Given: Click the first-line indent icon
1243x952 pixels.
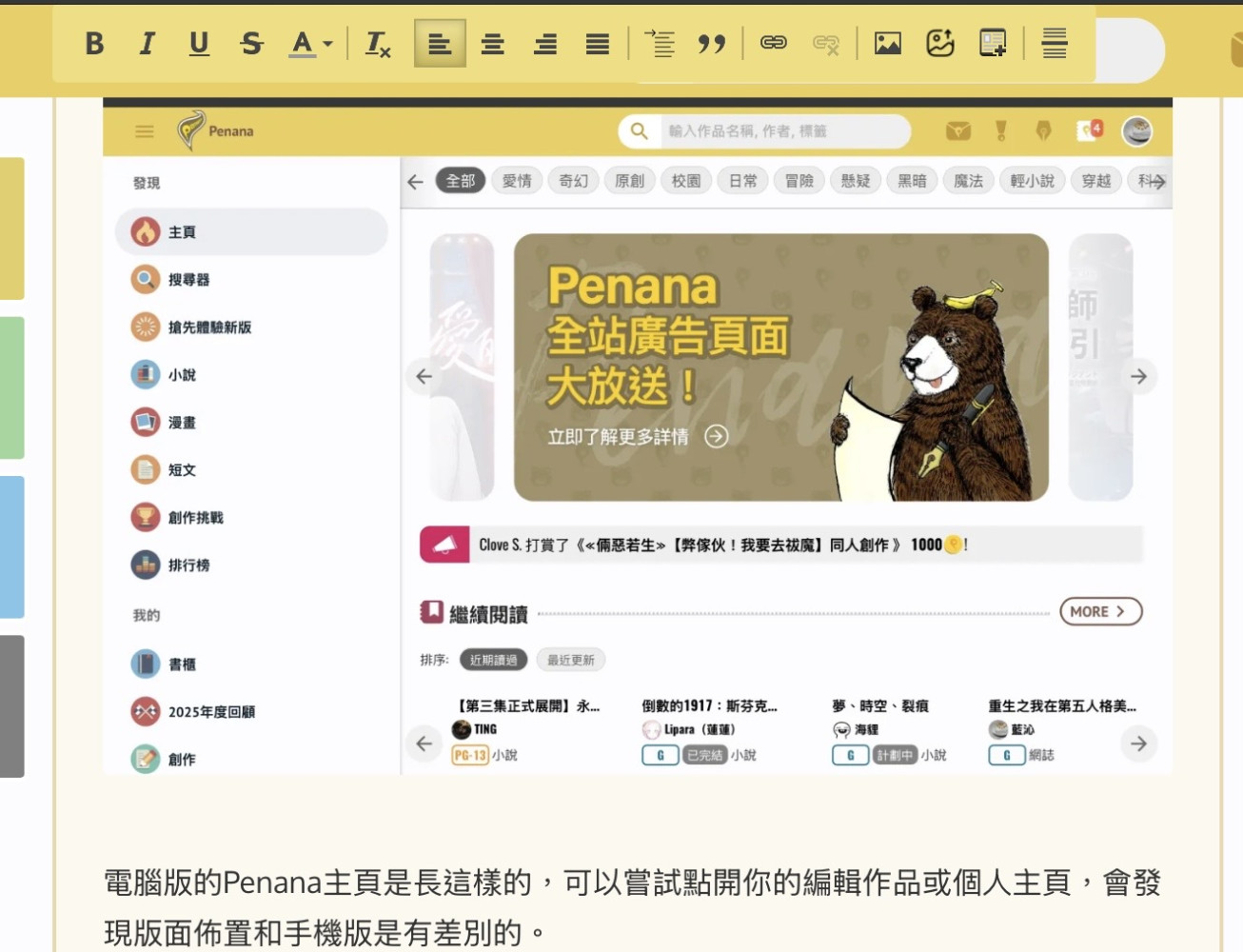Looking at the screenshot, I should (x=660, y=44).
